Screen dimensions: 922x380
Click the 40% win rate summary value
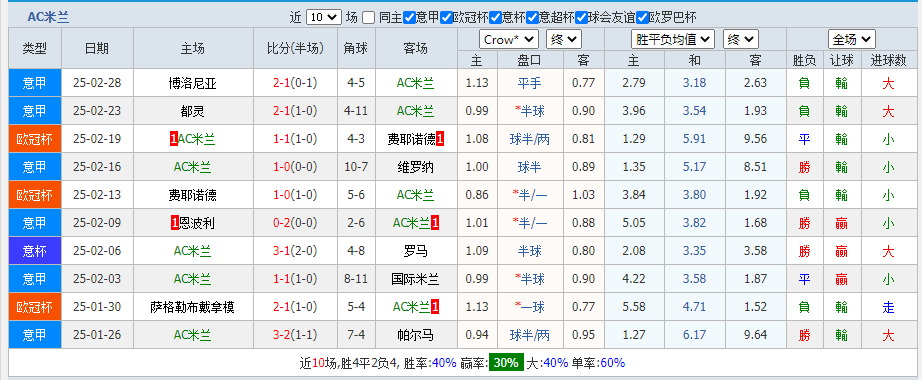(444, 362)
